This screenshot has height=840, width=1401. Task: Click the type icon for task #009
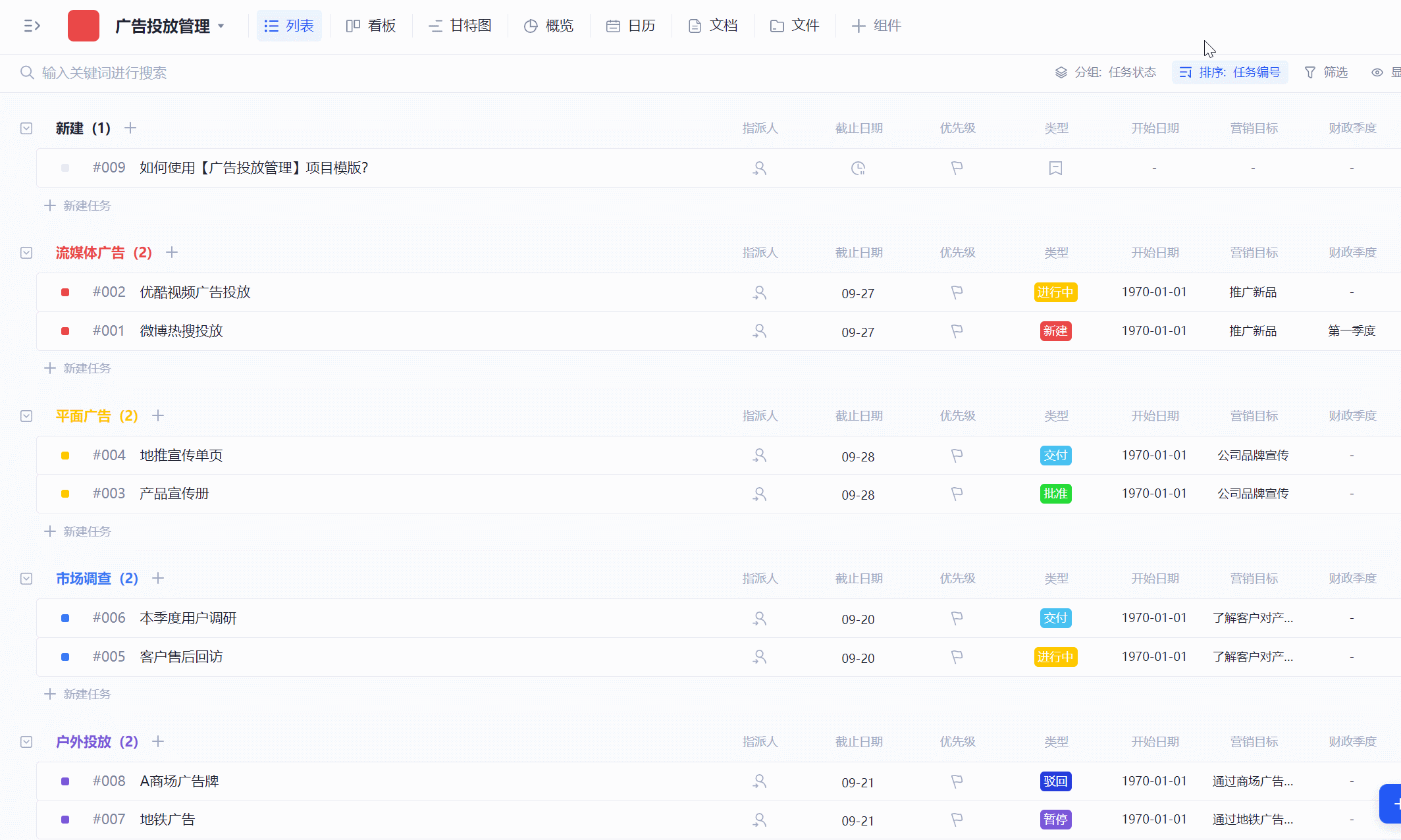(1055, 169)
